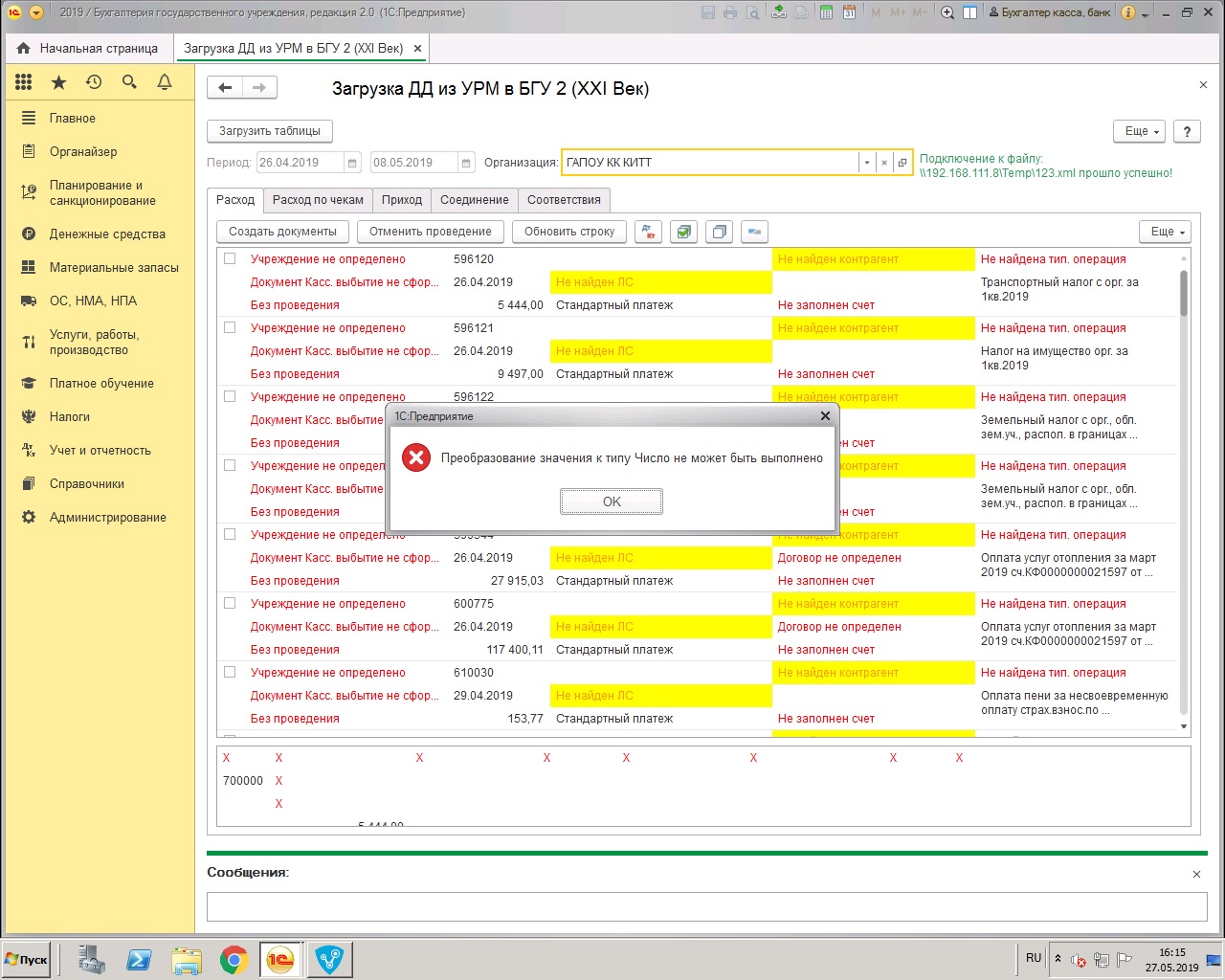Open the history clock icon
The width and height of the screenshot is (1225, 980).
pyautogui.click(x=94, y=82)
